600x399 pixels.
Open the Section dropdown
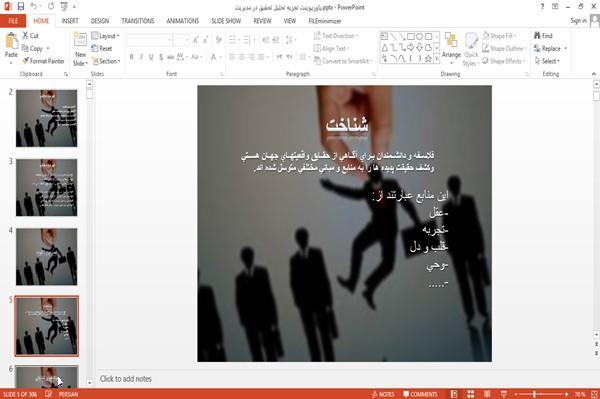pyautogui.click(x=106, y=61)
